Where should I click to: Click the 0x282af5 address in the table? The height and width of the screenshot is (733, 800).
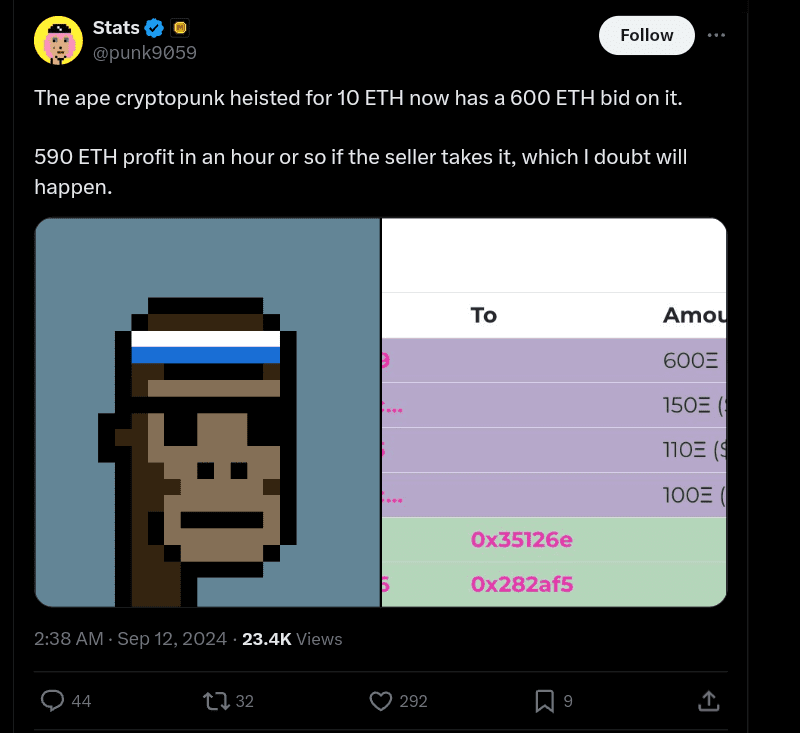coord(522,584)
